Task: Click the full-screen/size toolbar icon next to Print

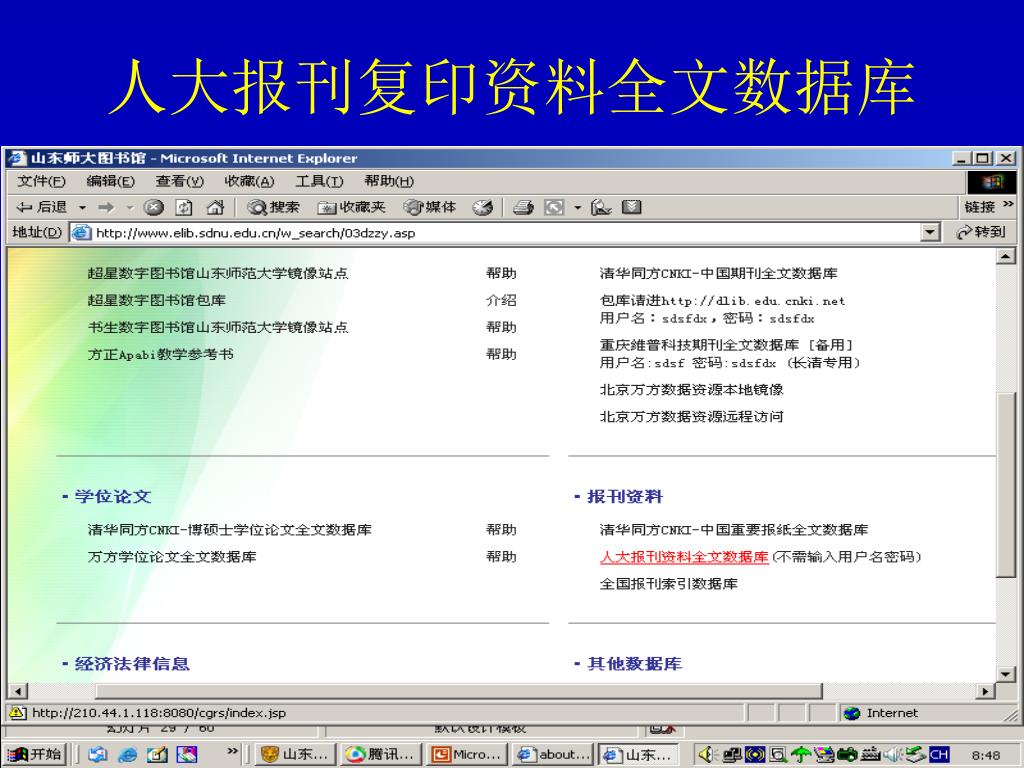Action: pyautogui.click(x=554, y=208)
